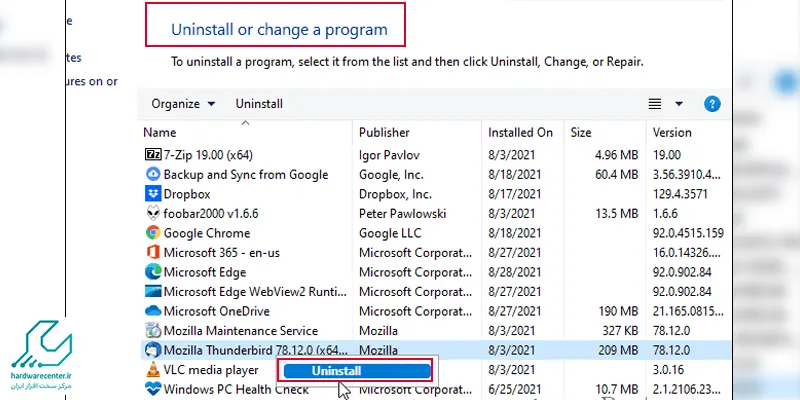This screenshot has width=800, height=400.
Task: Select the Microsoft 365 - en-us entry
Action: 221,253
